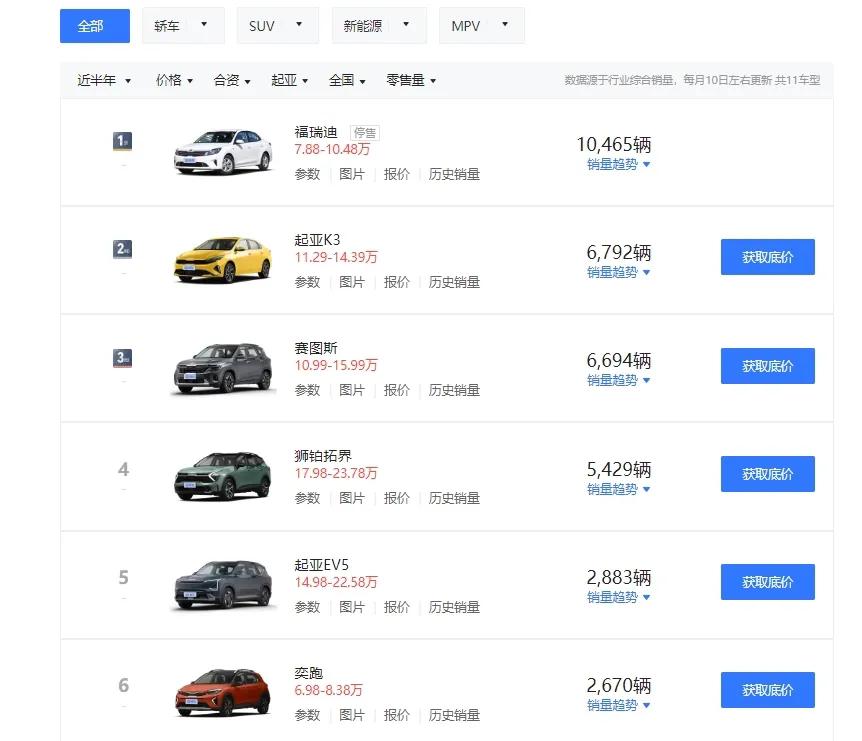Open 报价 link for 赛图斯
This screenshot has width=862, height=741.
(396, 390)
